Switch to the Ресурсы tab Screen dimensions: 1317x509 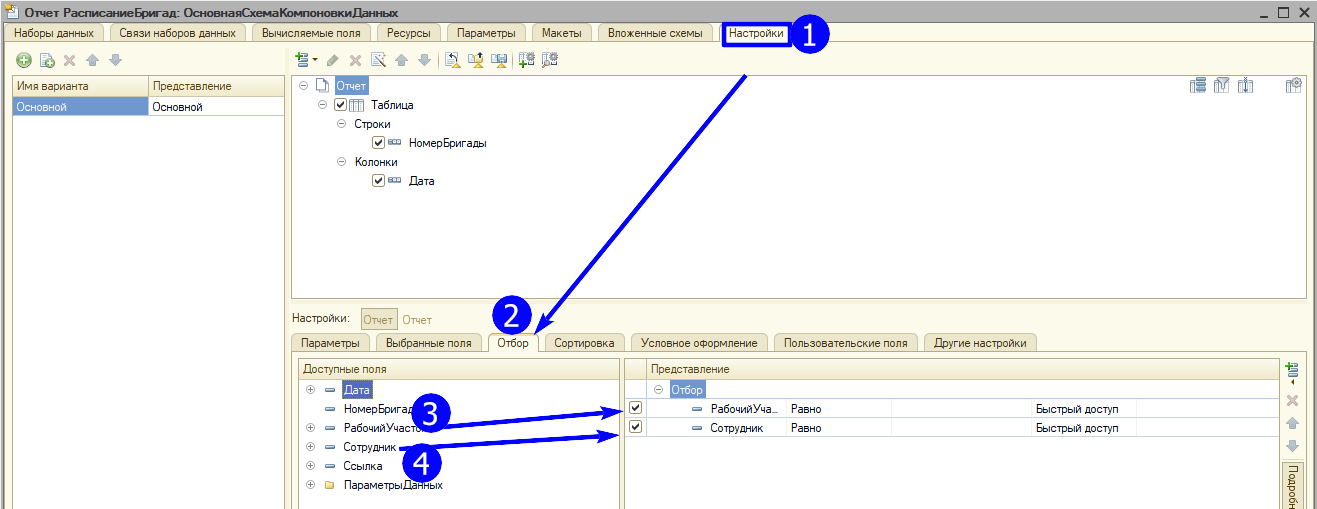(x=403, y=33)
